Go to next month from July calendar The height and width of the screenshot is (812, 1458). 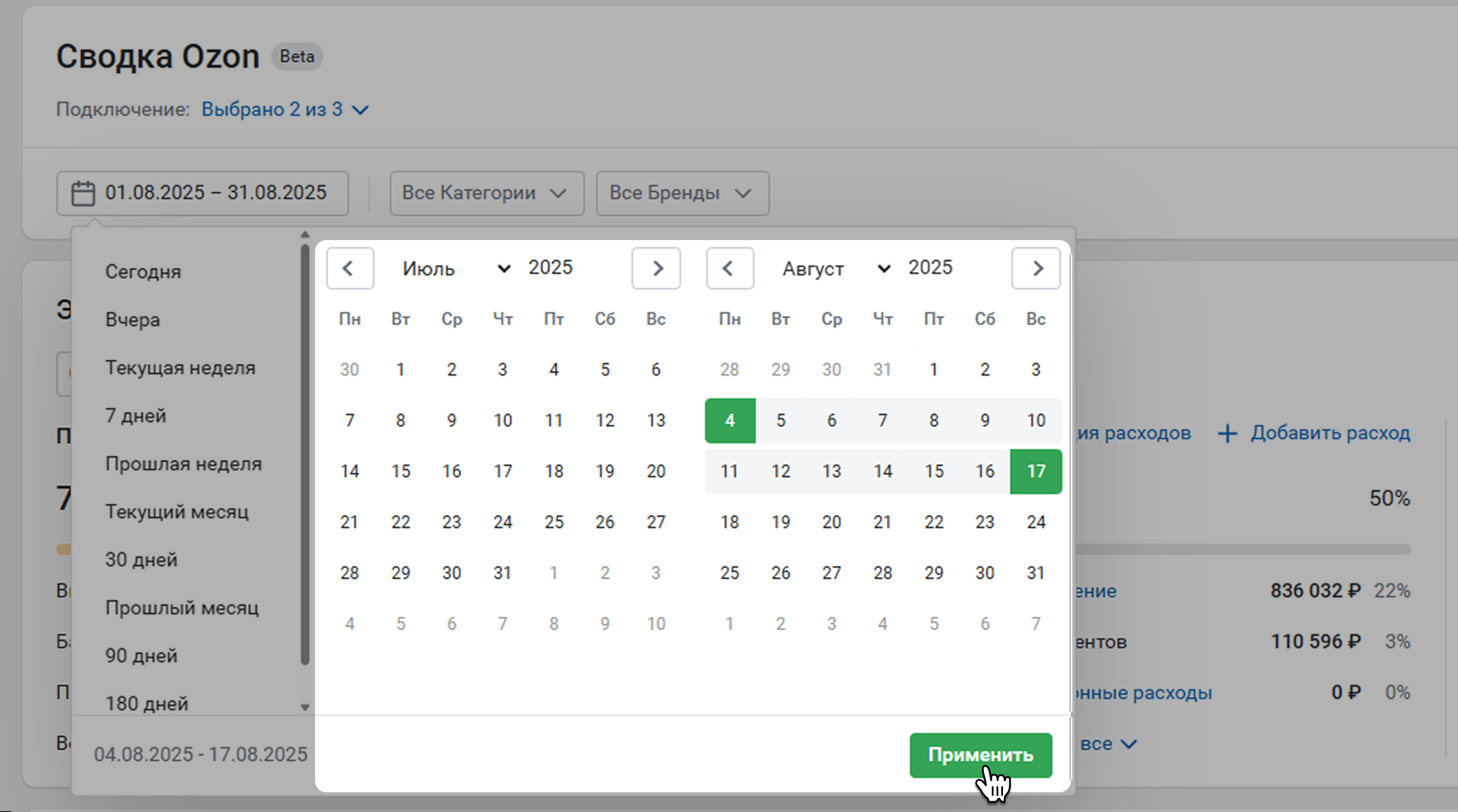[x=656, y=268]
